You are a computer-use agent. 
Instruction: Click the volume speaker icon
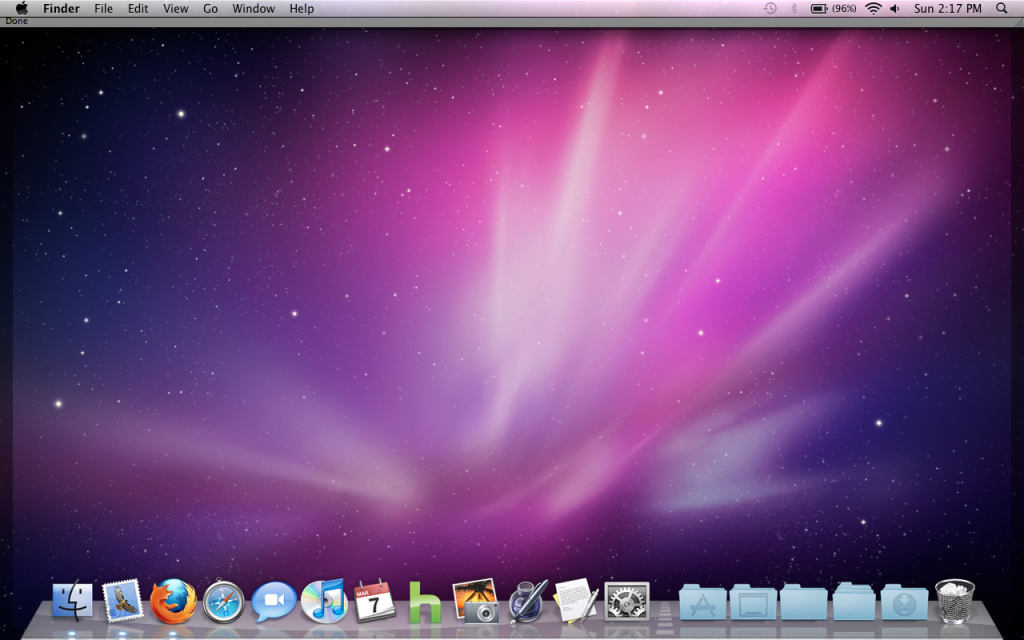point(895,8)
